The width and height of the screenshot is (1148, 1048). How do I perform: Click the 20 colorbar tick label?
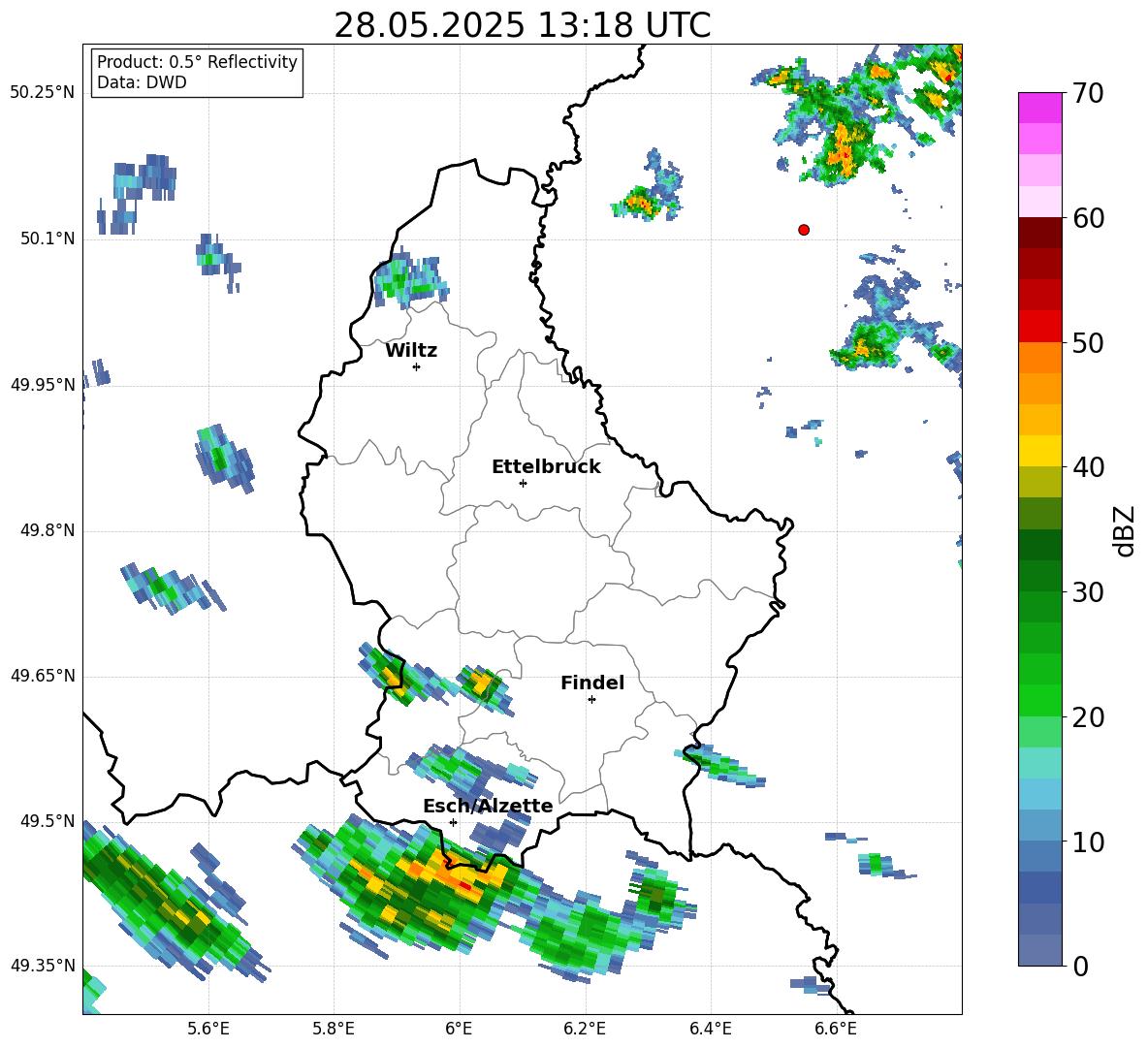tap(1088, 717)
